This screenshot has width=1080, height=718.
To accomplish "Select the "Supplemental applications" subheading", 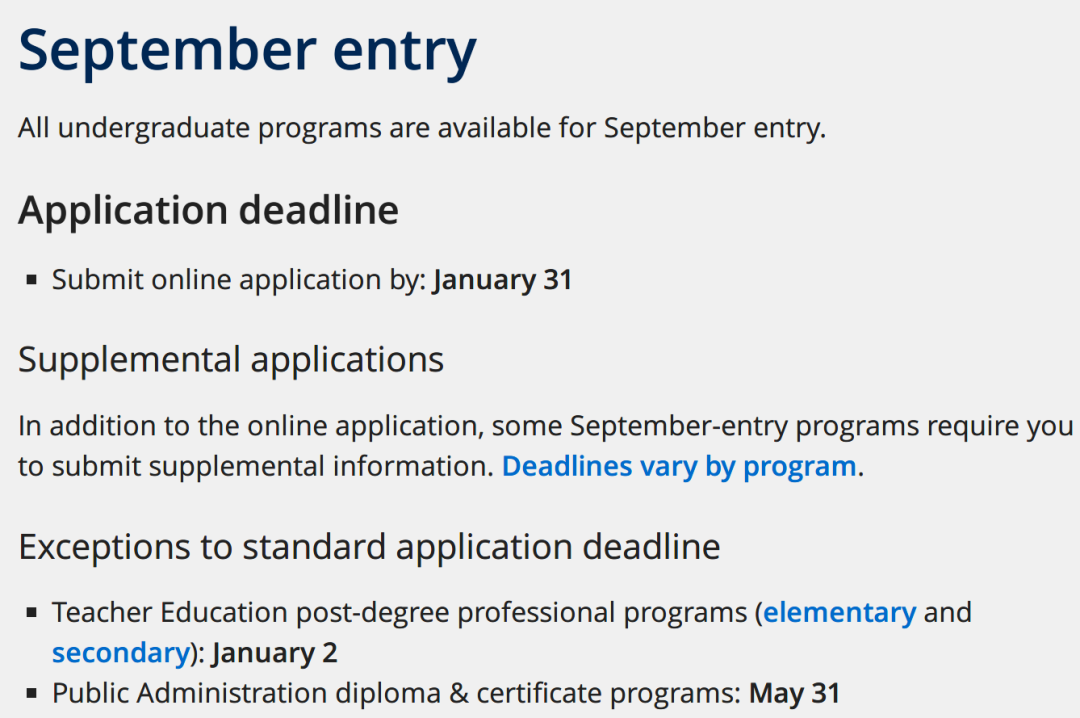I will tap(231, 360).
